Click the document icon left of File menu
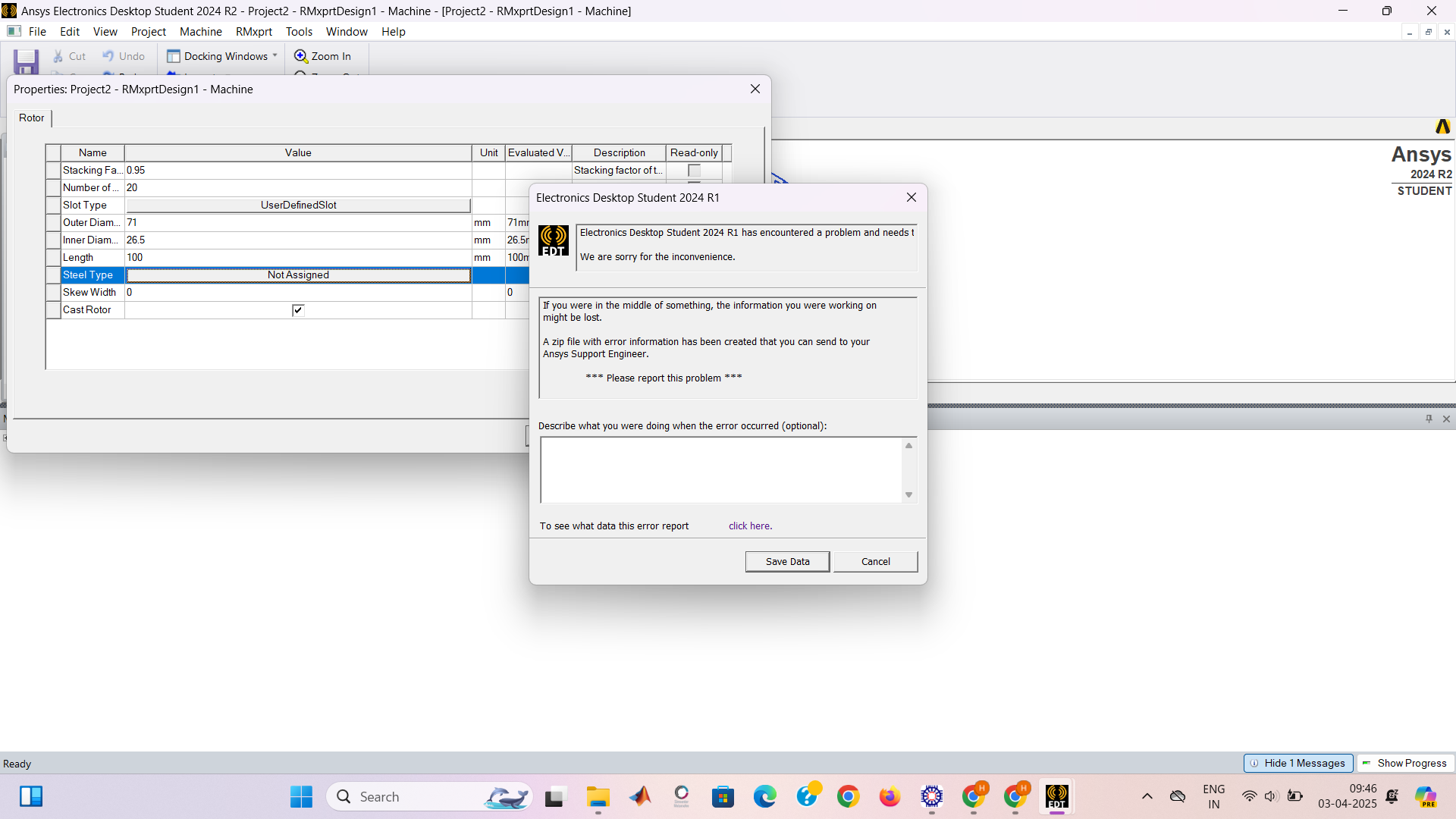The image size is (1456, 819). pyautogui.click(x=14, y=31)
